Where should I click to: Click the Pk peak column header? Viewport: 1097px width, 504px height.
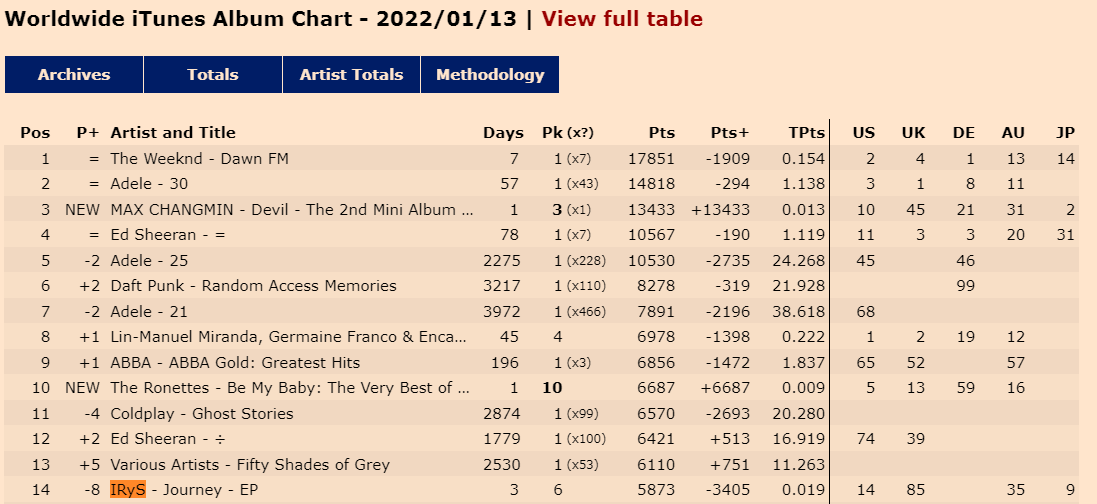[x=568, y=133]
